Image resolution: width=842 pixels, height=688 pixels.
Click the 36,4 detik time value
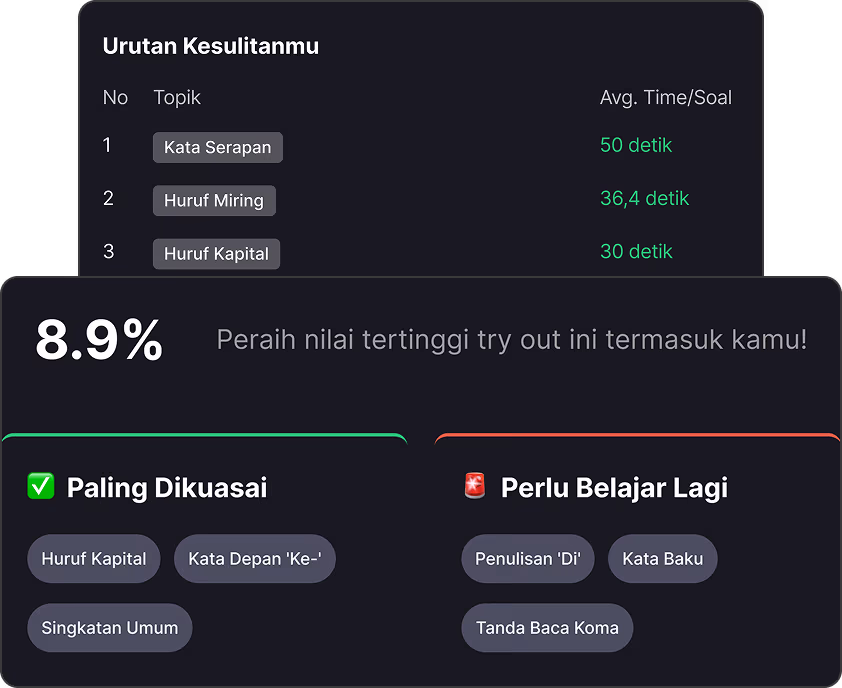pos(645,198)
